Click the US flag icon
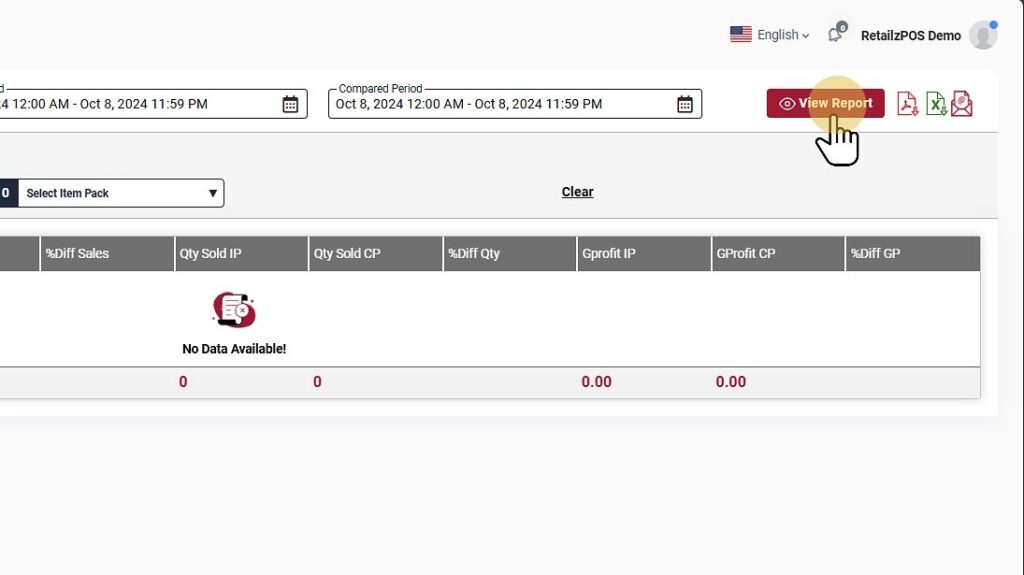Screen dimensions: 1024x575 click(x=741, y=34)
